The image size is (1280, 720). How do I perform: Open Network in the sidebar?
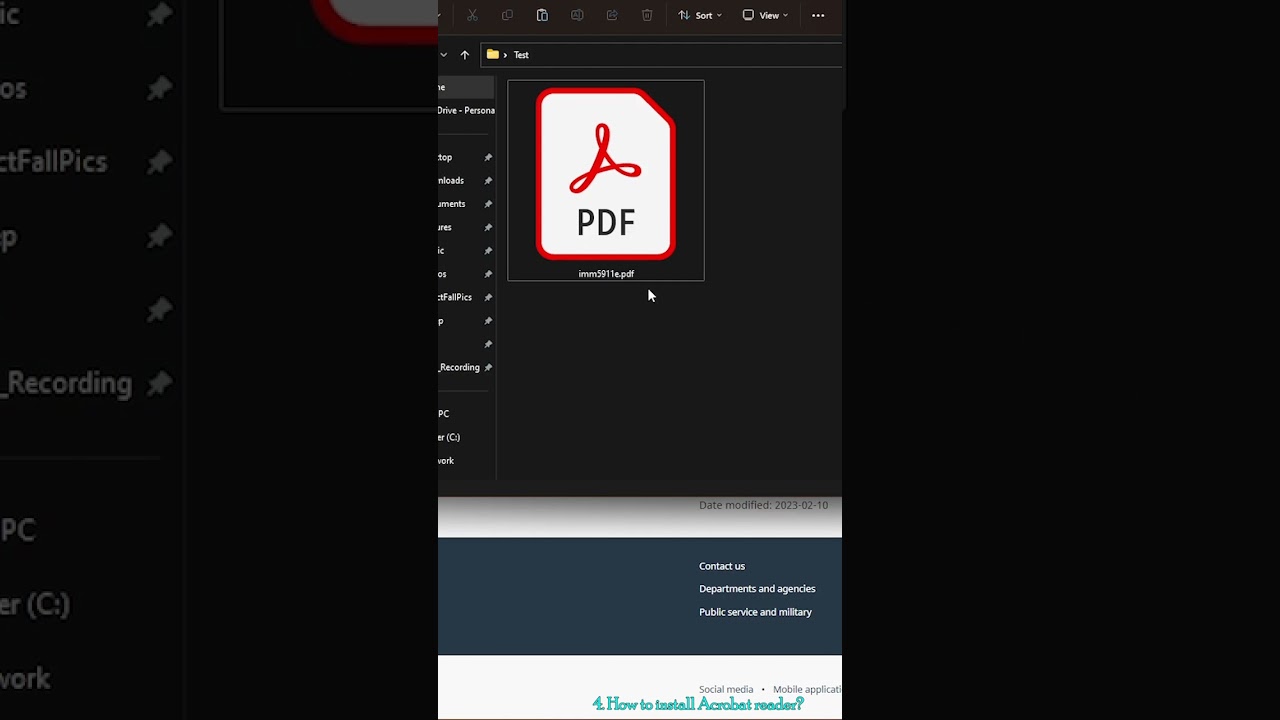tap(446, 461)
